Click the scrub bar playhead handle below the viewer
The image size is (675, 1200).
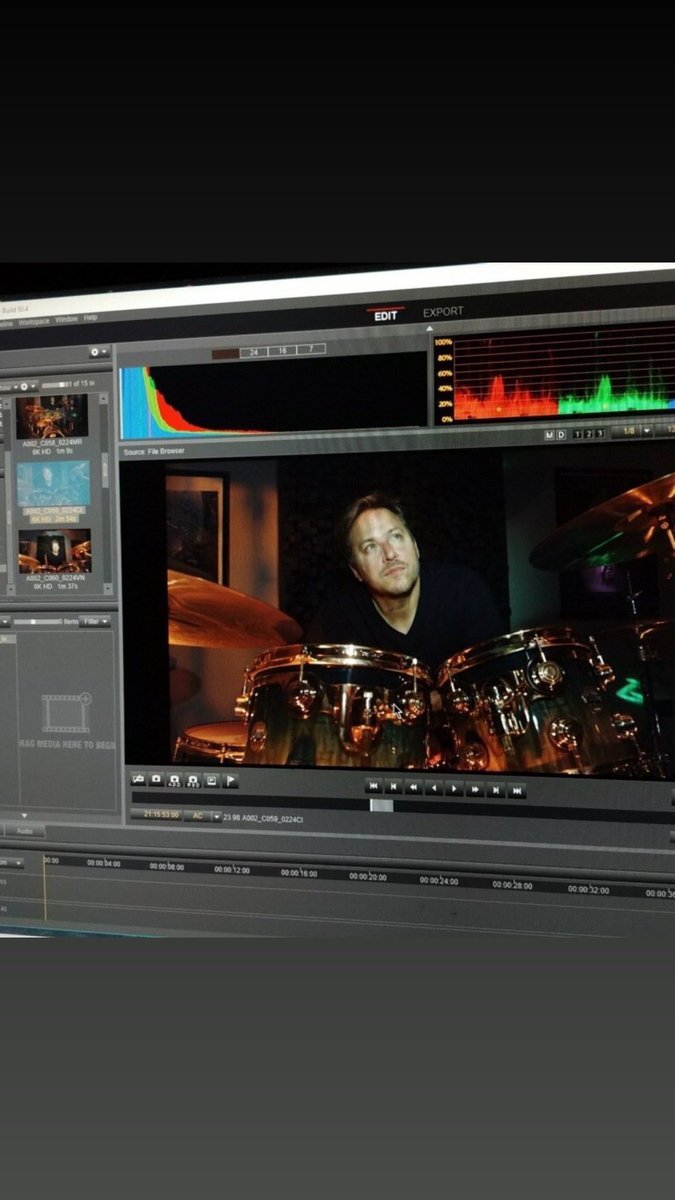(381, 805)
